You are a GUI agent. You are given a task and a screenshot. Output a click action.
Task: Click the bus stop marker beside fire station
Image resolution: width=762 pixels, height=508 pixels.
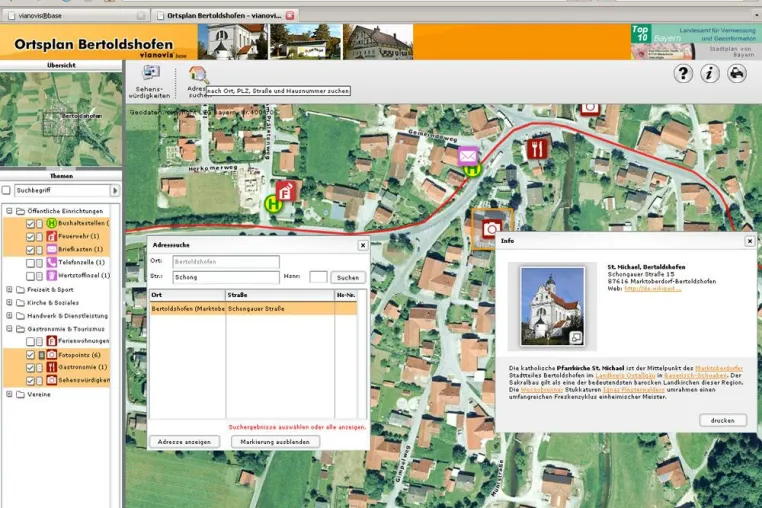273,204
